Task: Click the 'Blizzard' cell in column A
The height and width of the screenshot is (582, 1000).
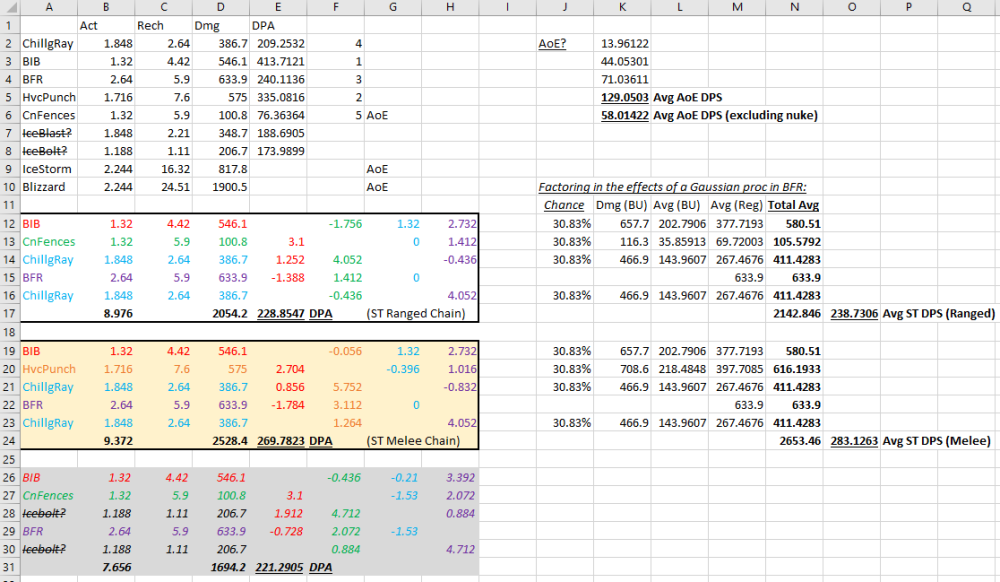Action: click(44, 187)
